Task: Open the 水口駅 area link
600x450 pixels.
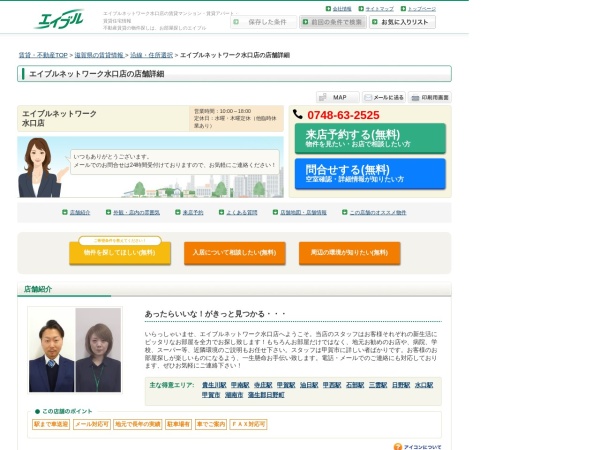Action: 424,385
